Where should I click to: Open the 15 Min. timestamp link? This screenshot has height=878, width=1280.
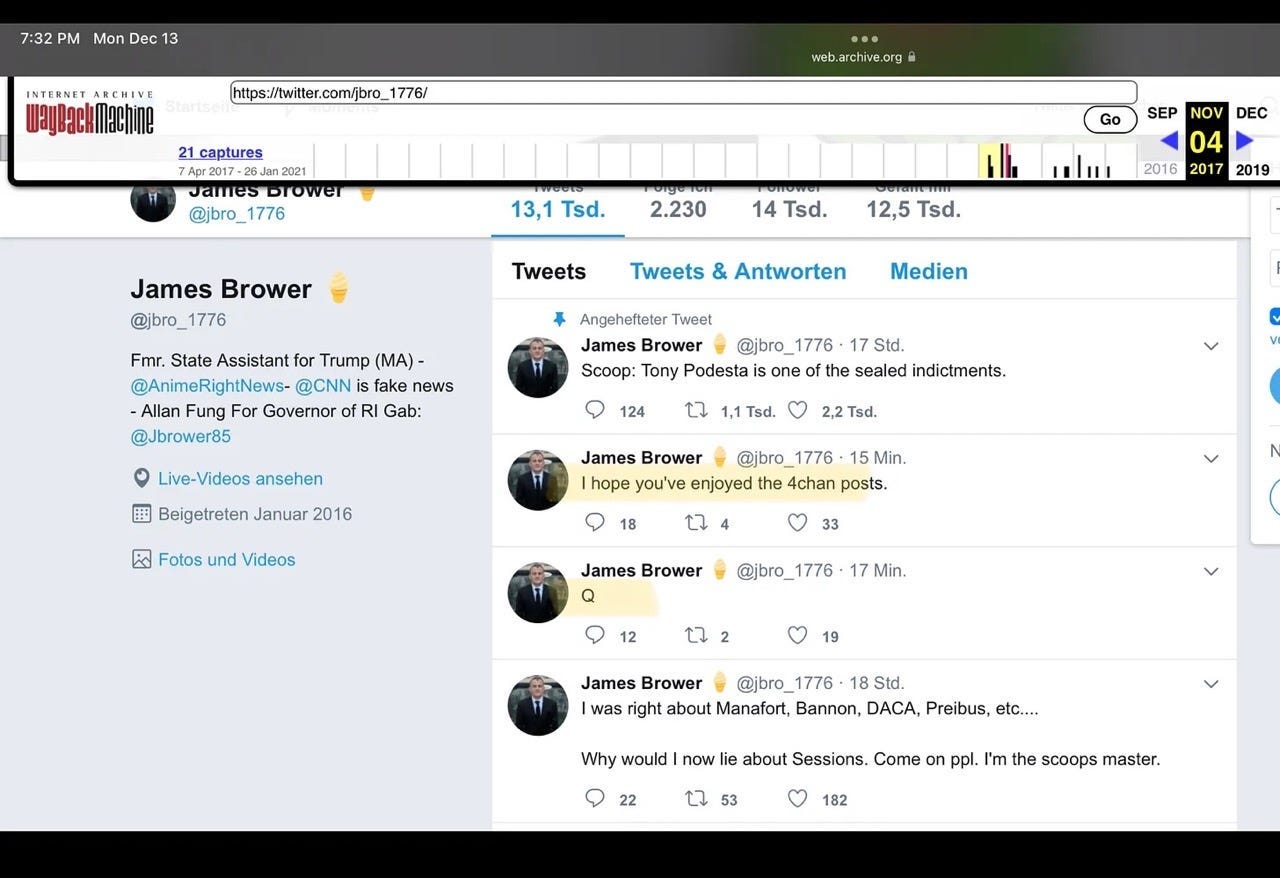[x=877, y=457]
